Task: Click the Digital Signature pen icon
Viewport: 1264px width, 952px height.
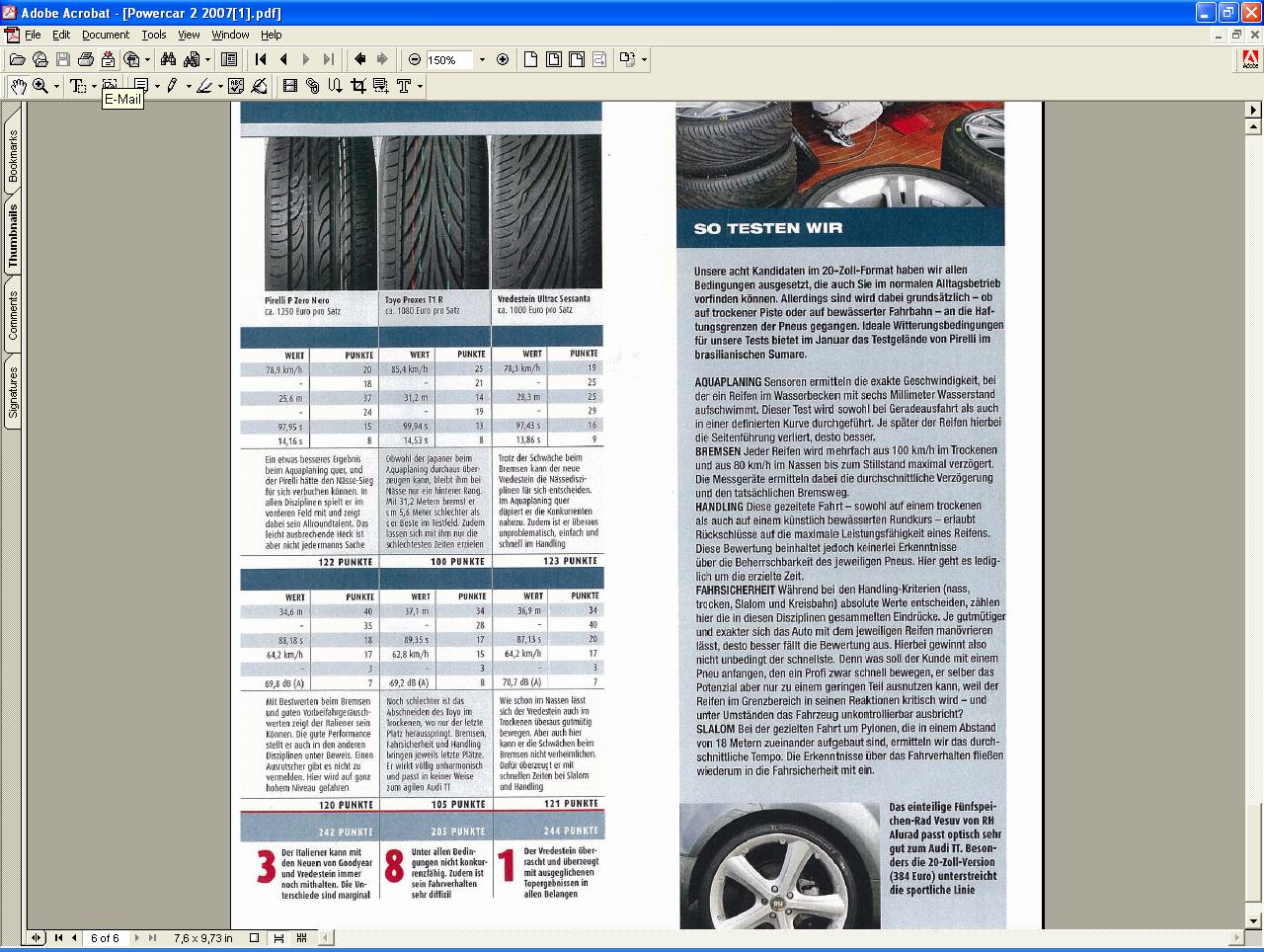Action: pos(259,86)
